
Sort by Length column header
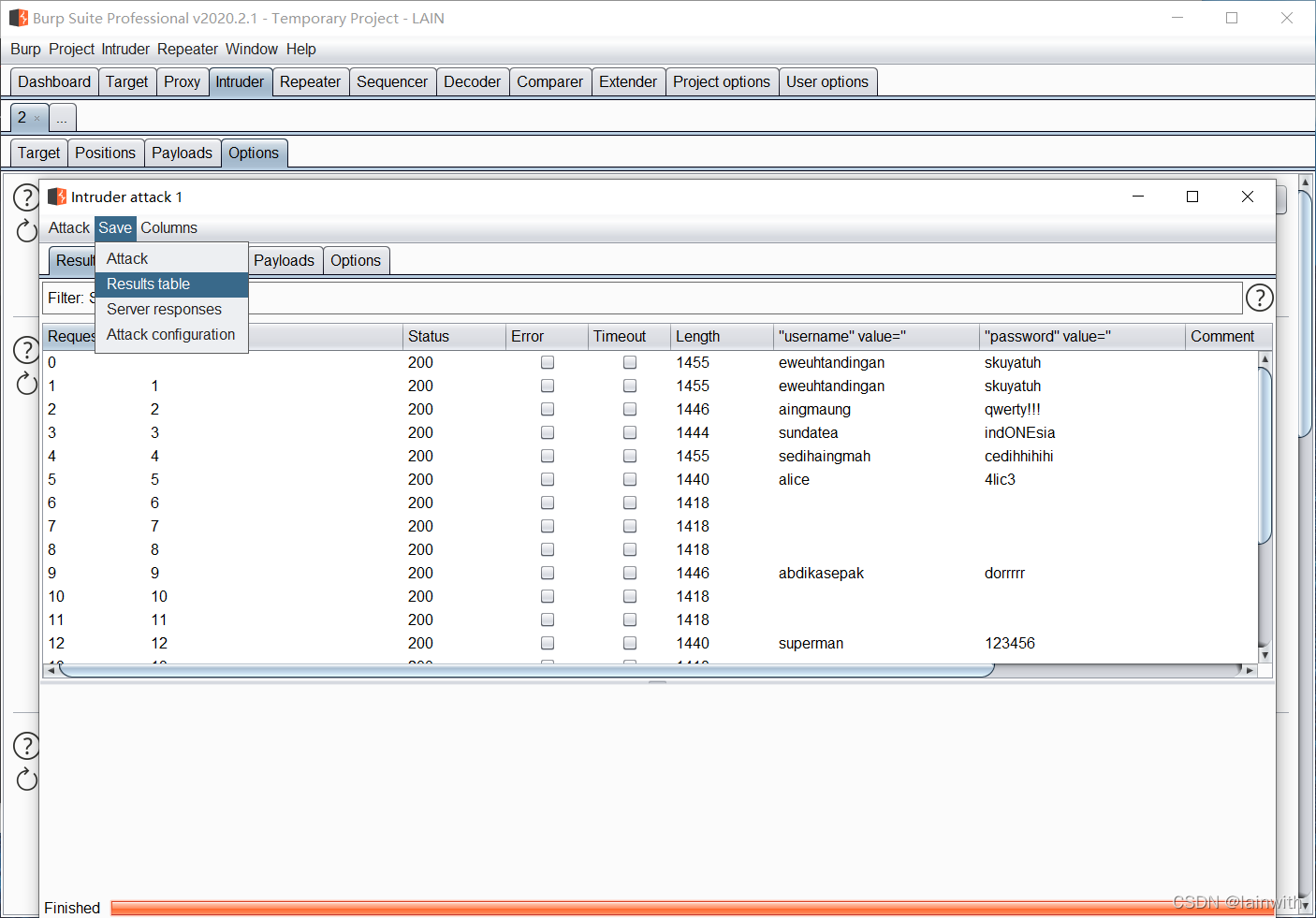click(x=723, y=337)
